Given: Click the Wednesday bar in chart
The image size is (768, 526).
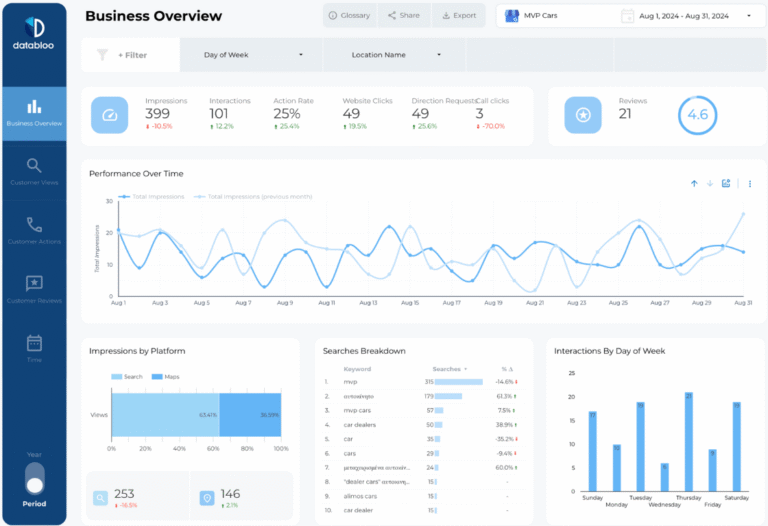Looking at the screenshot, I should (x=665, y=477).
